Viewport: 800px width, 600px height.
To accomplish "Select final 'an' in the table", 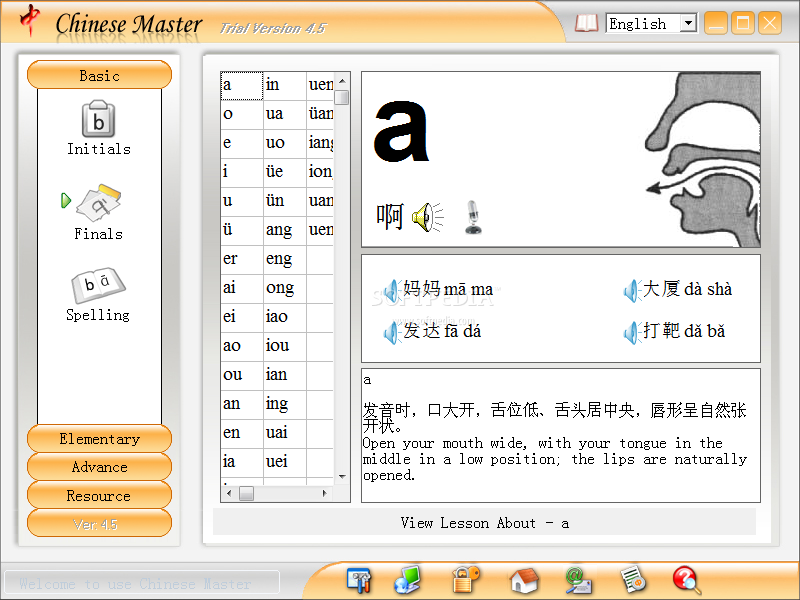I will coord(242,405).
